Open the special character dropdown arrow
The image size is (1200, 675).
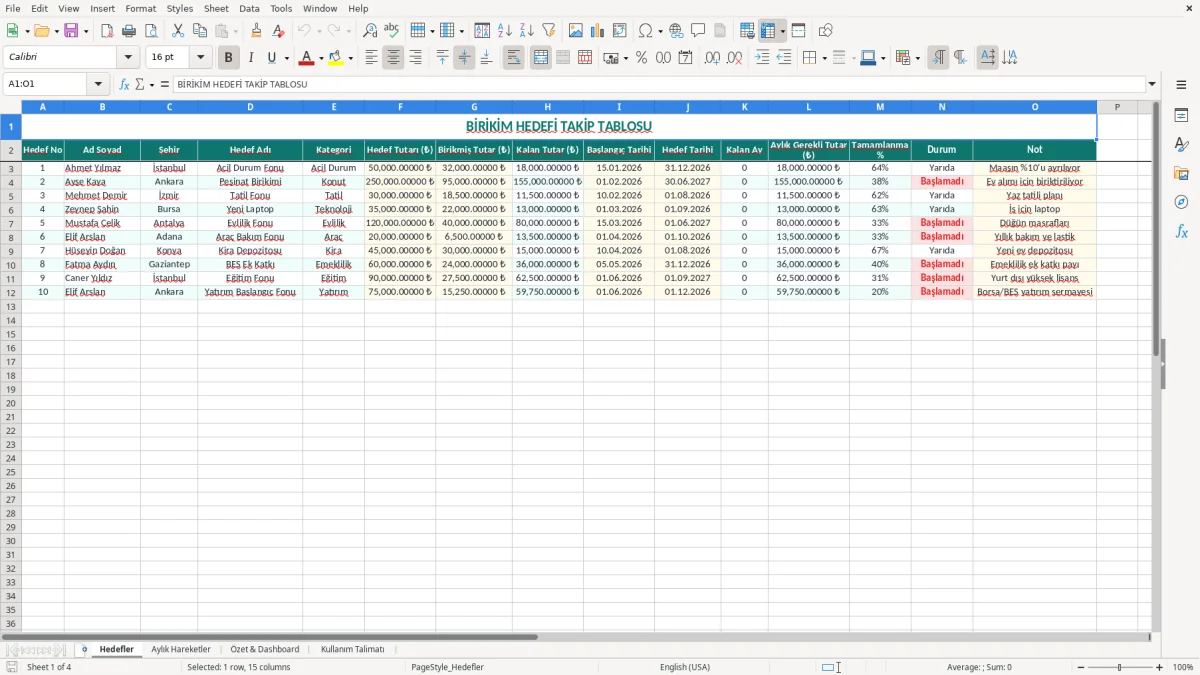(x=661, y=31)
